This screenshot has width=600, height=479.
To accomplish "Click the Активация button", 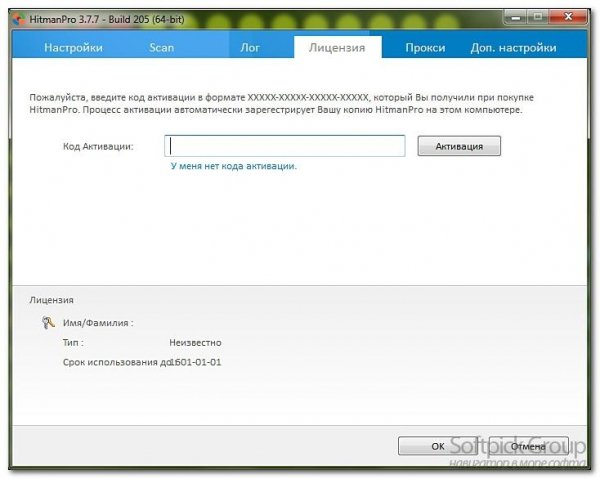I will pyautogui.click(x=459, y=146).
